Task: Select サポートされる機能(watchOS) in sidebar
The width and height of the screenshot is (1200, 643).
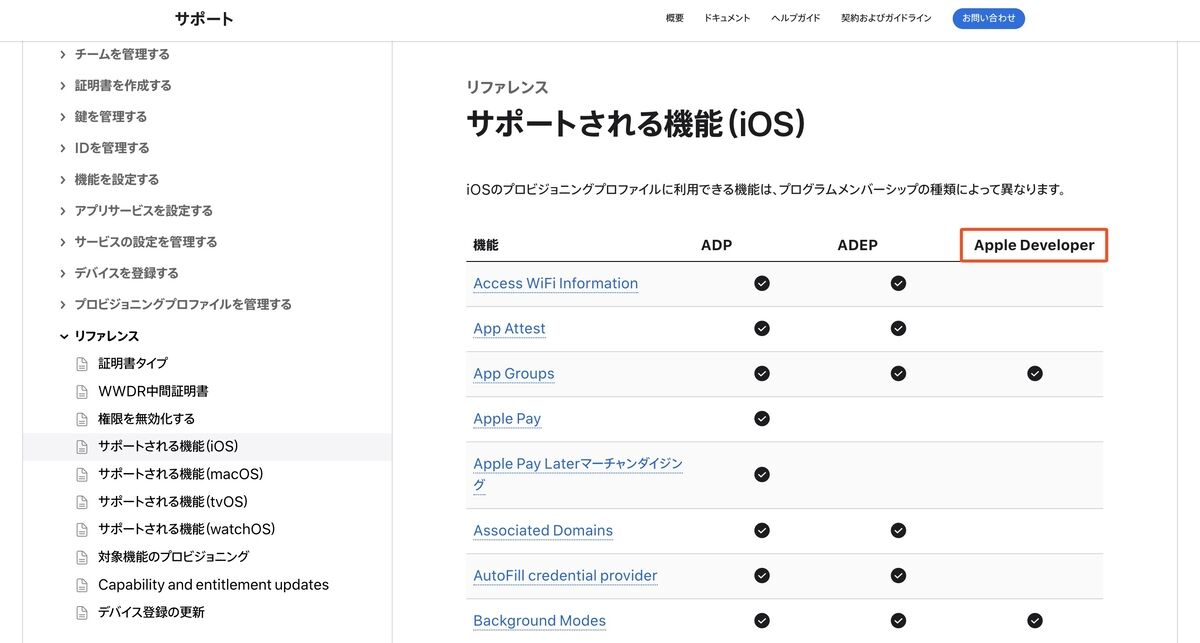Action: coord(187,529)
